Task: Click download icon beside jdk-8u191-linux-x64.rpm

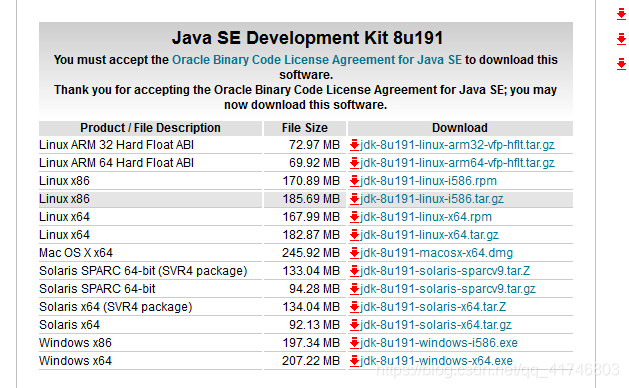Action: 354,217
